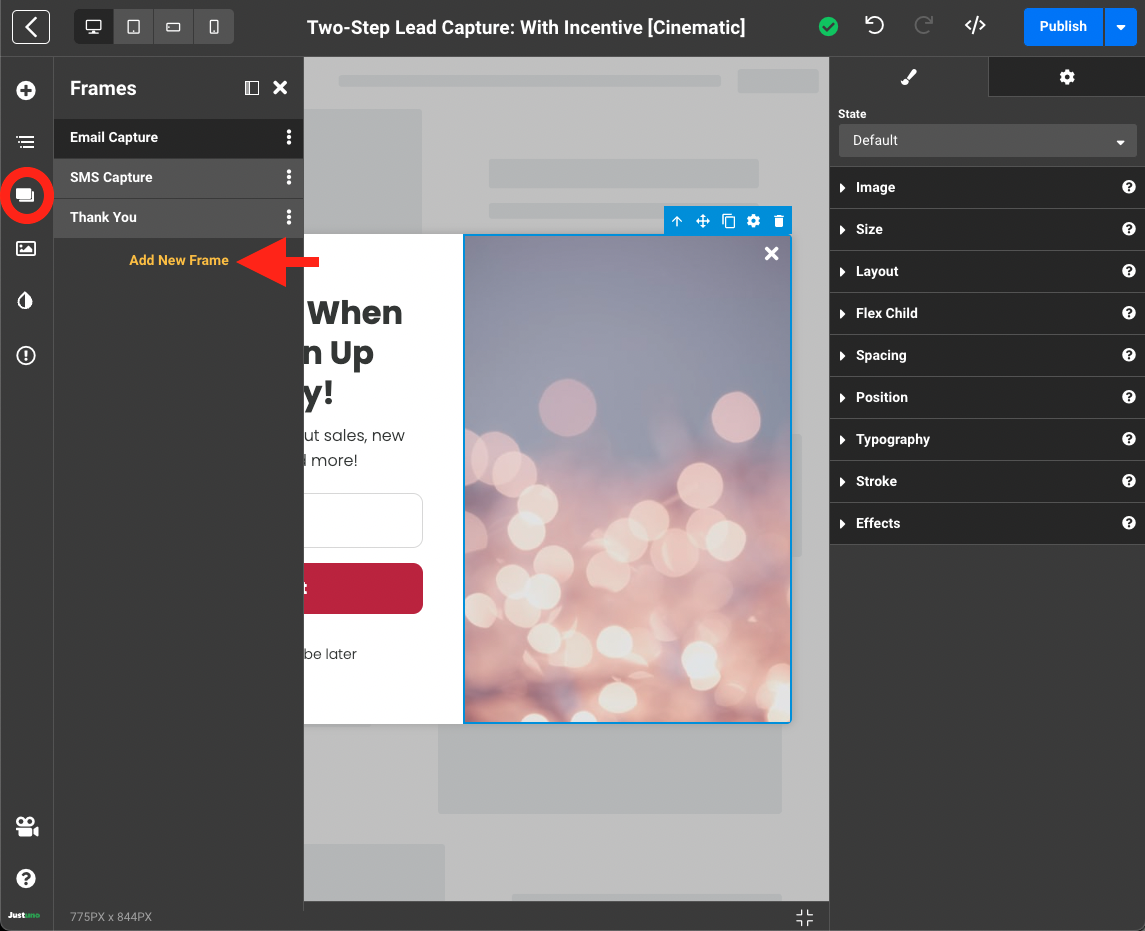Switch to the settings gear tab

click(1067, 77)
